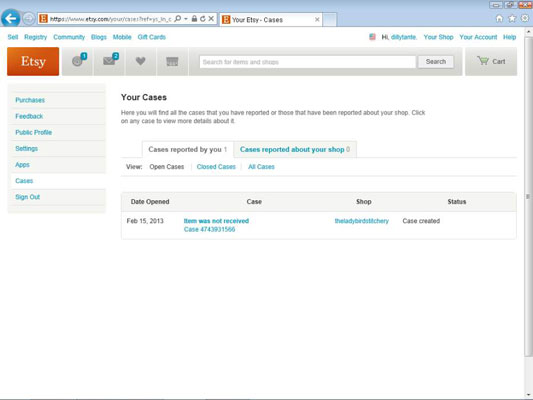
Task: Open favorites heart icon
Action: pyautogui.click(x=140, y=62)
